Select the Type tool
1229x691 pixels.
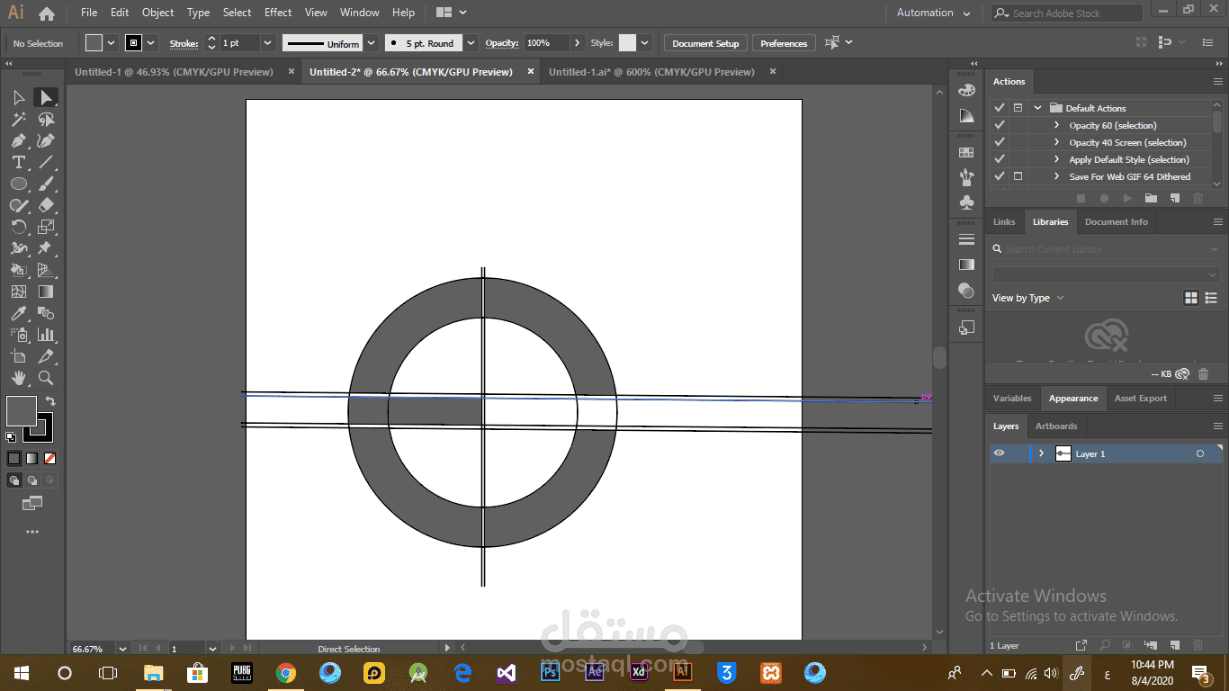click(x=18, y=163)
